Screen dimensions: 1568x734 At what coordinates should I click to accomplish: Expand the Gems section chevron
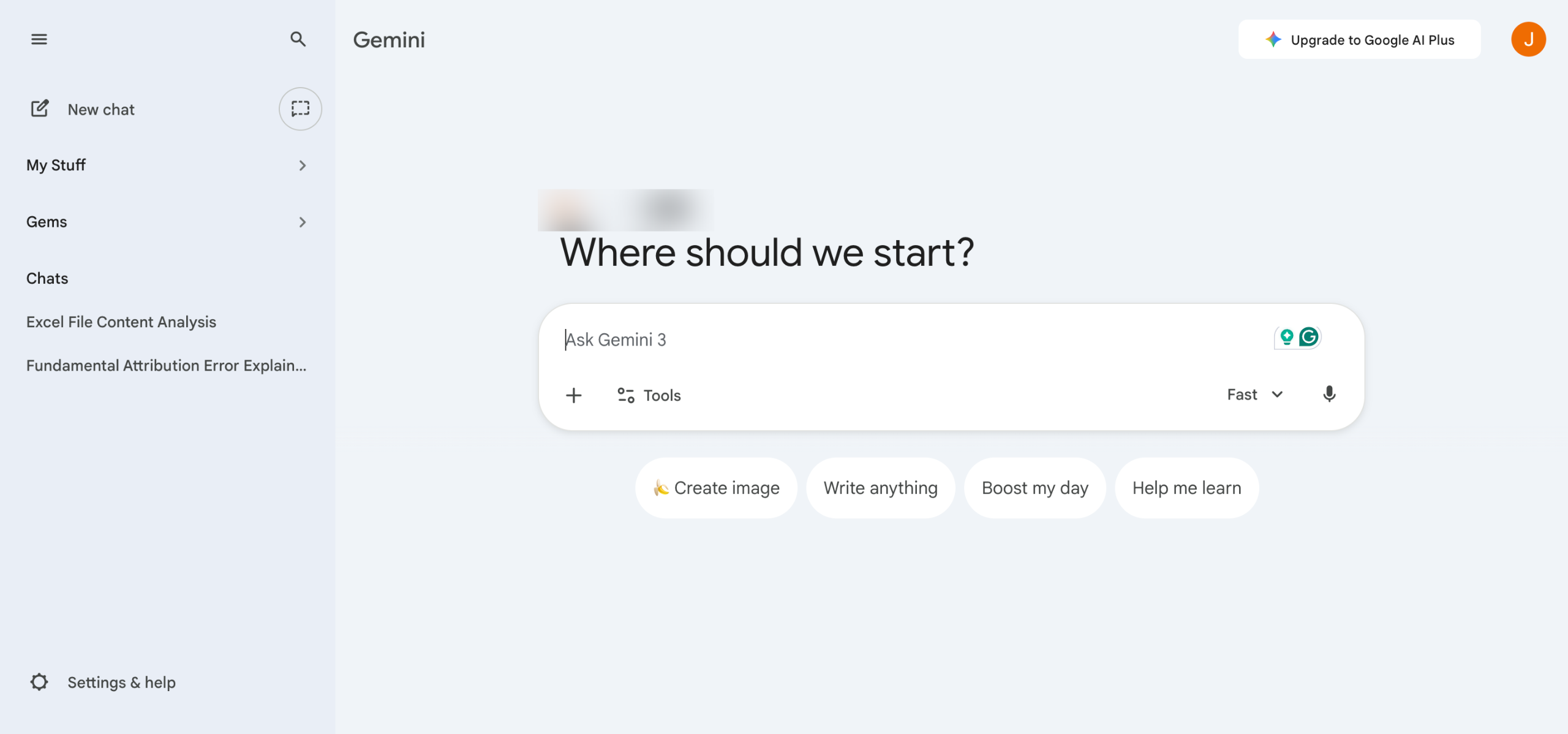302,222
